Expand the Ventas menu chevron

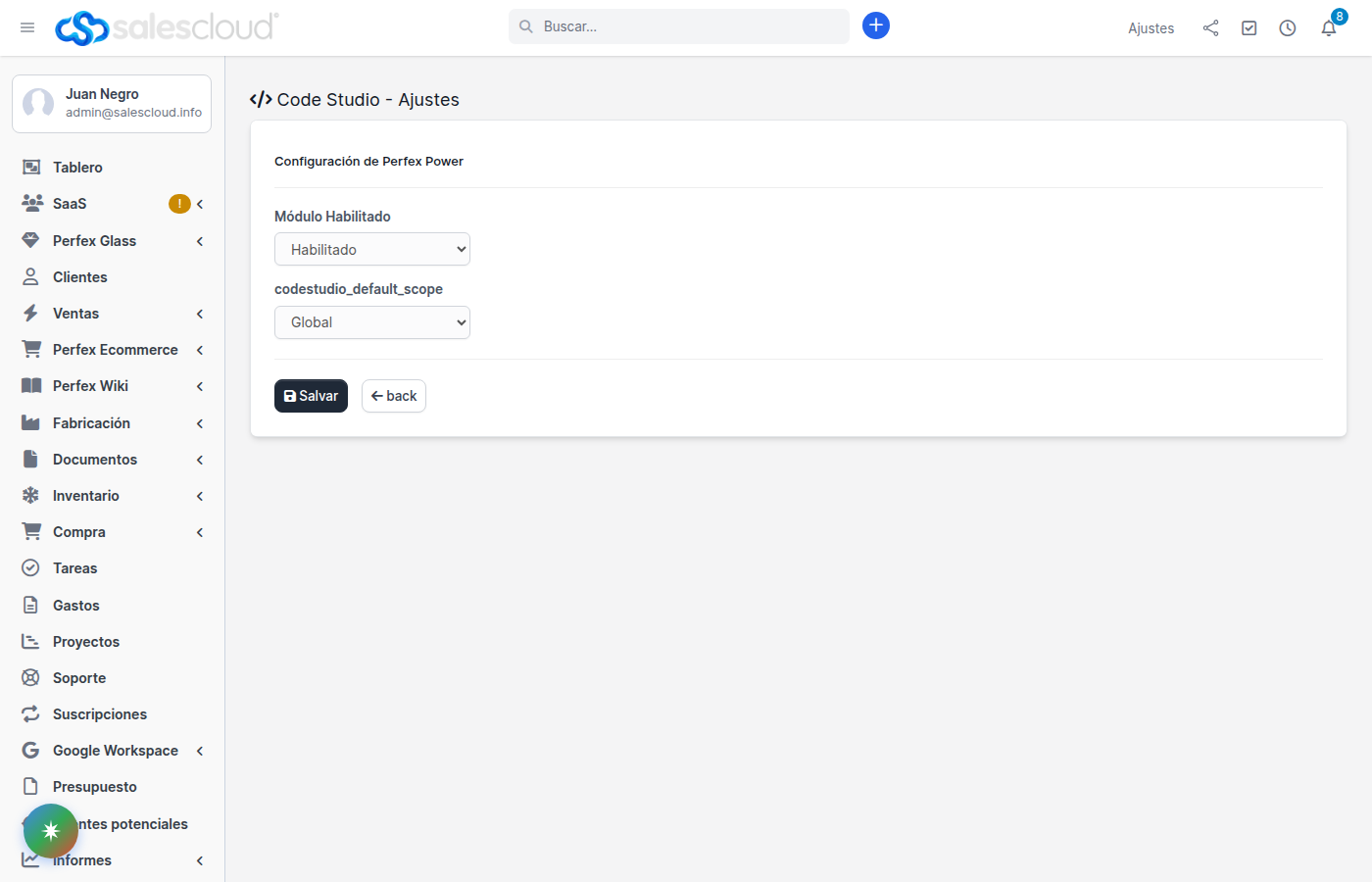coord(200,314)
